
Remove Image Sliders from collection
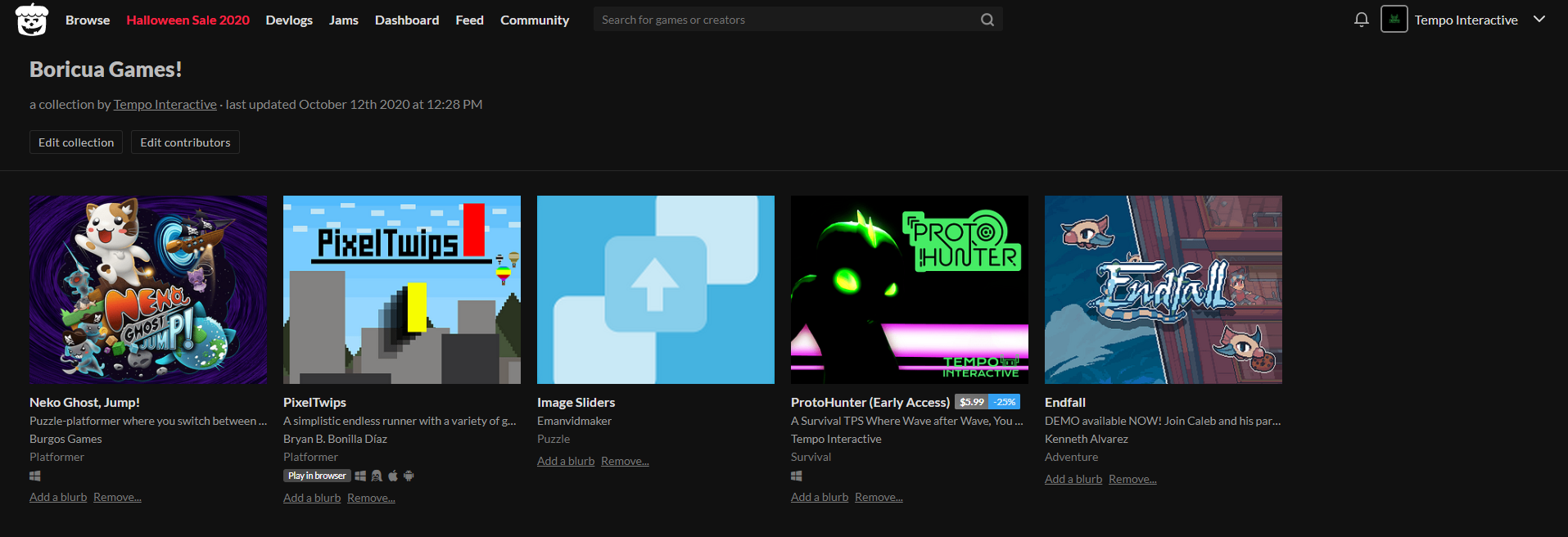(x=625, y=461)
